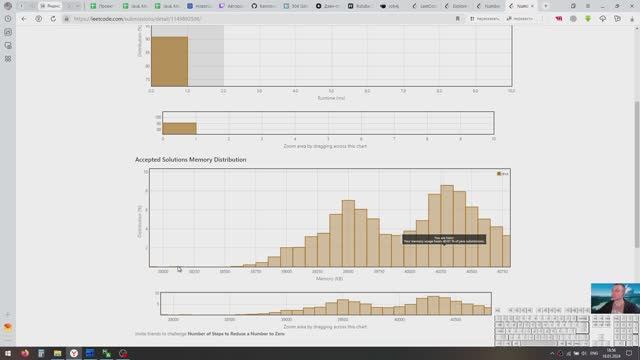The width and height of the screenshot is (640, 360).
Task: Open the browser hamburger menu
Action: pyautogui.click(x=588, y=6)
